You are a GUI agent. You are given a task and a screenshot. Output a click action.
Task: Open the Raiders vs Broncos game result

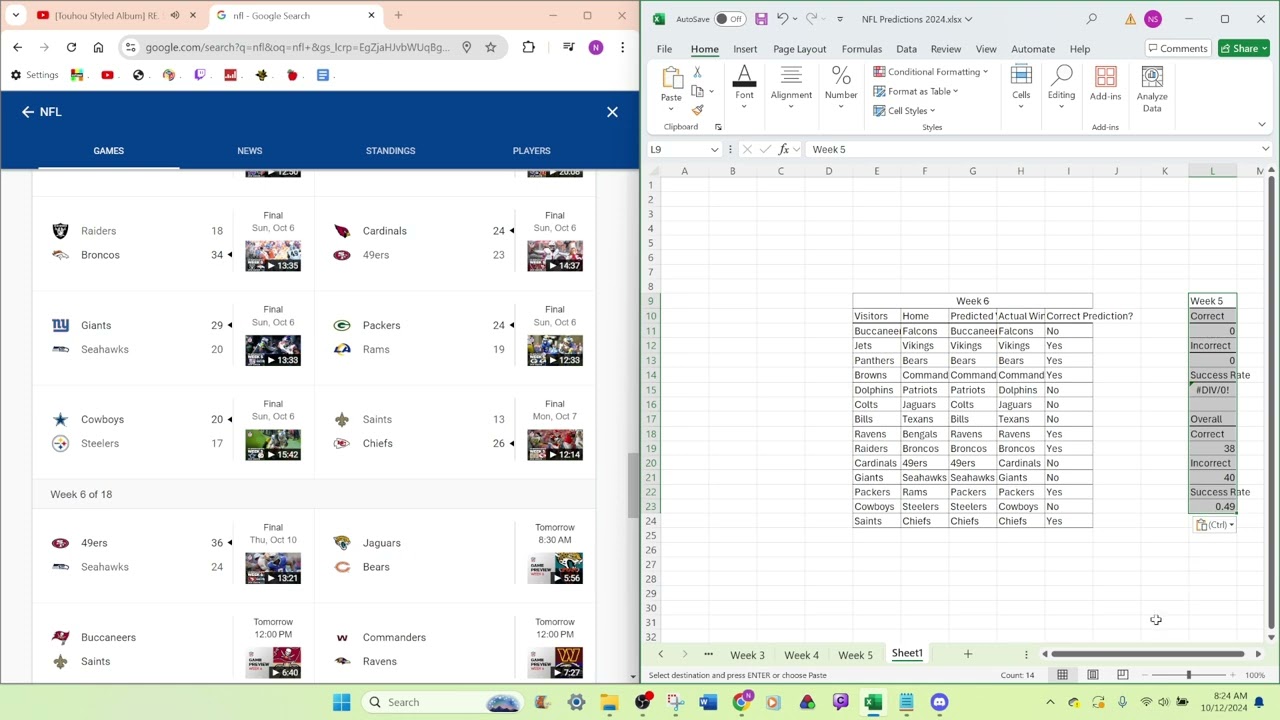(x=175, y=243)
